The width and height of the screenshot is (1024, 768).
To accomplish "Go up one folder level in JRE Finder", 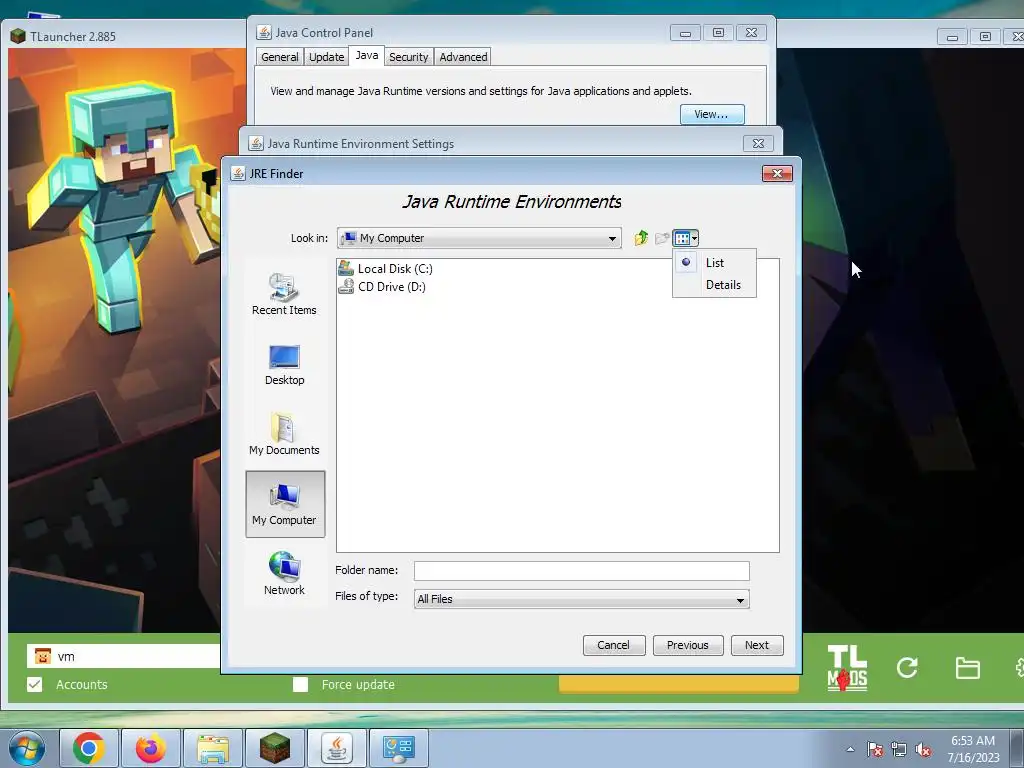I will coord(641,238).
